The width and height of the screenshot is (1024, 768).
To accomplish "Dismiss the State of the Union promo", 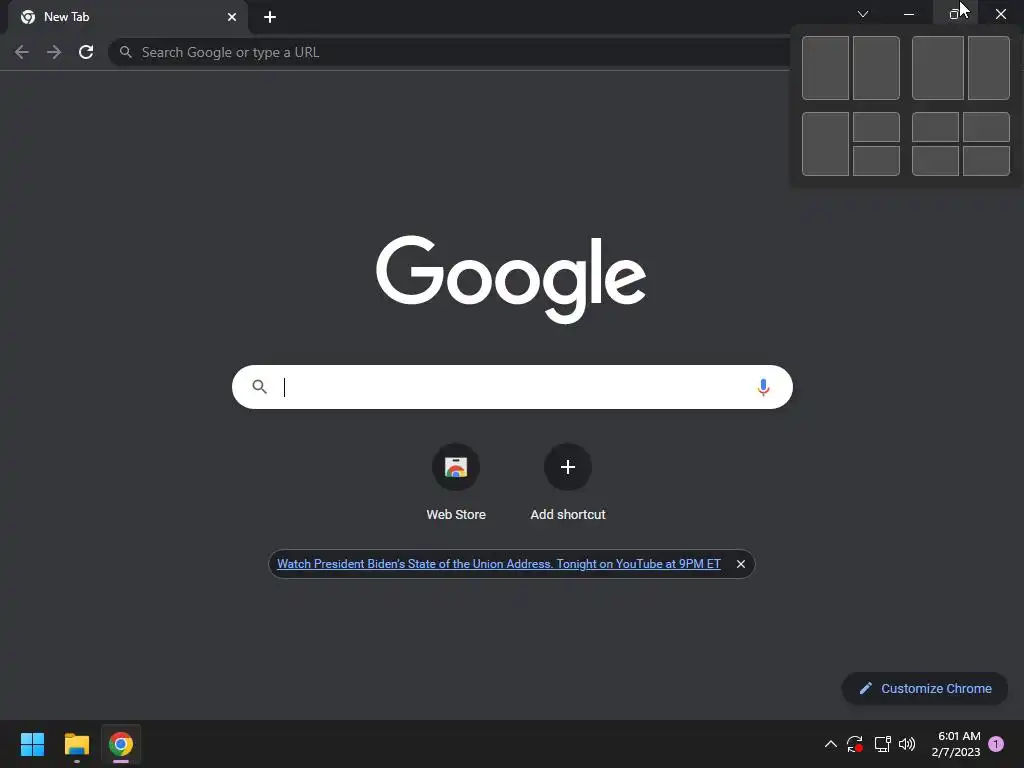I will click(741, 564).
